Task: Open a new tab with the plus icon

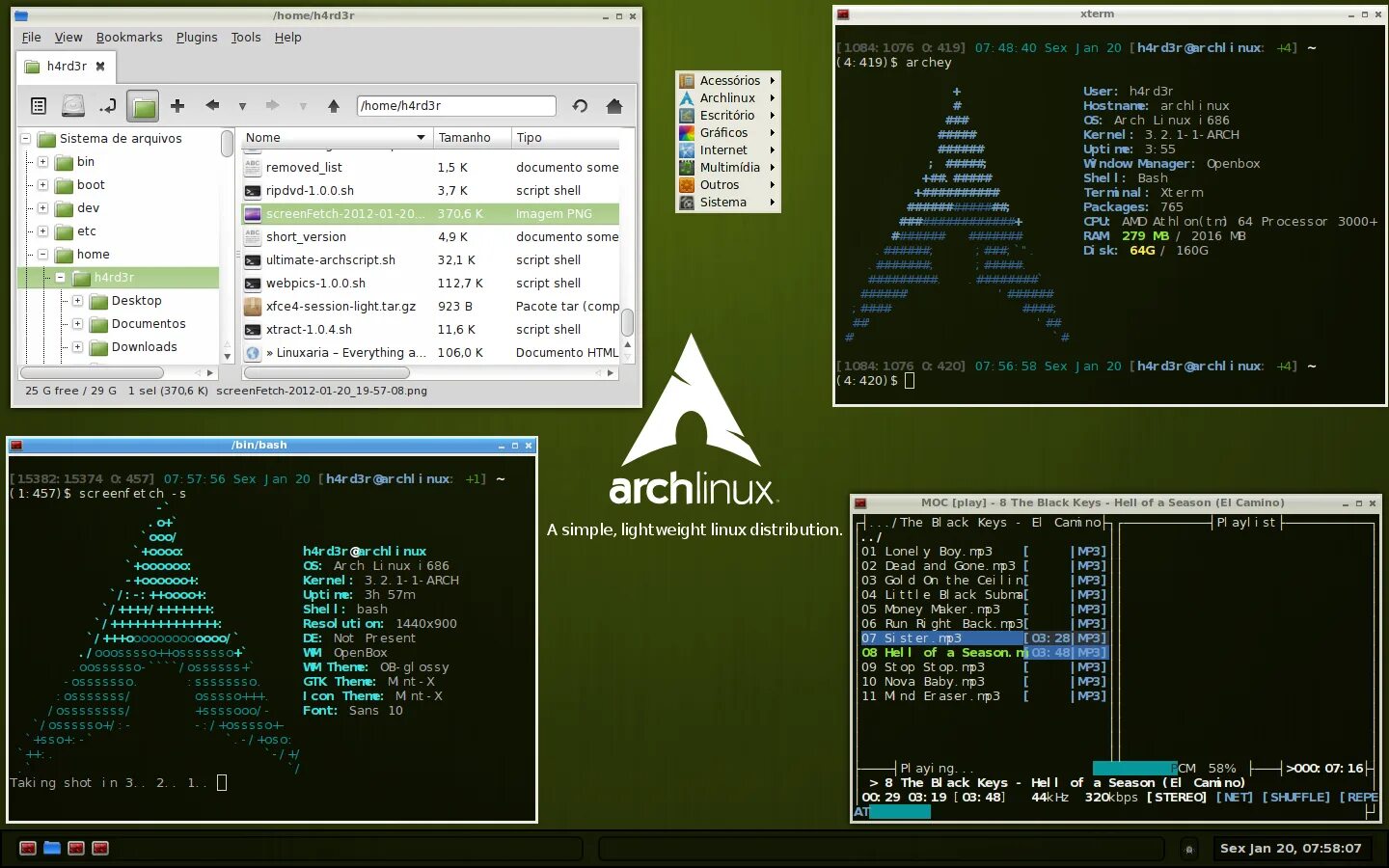Action: click(x=177, y=106)
